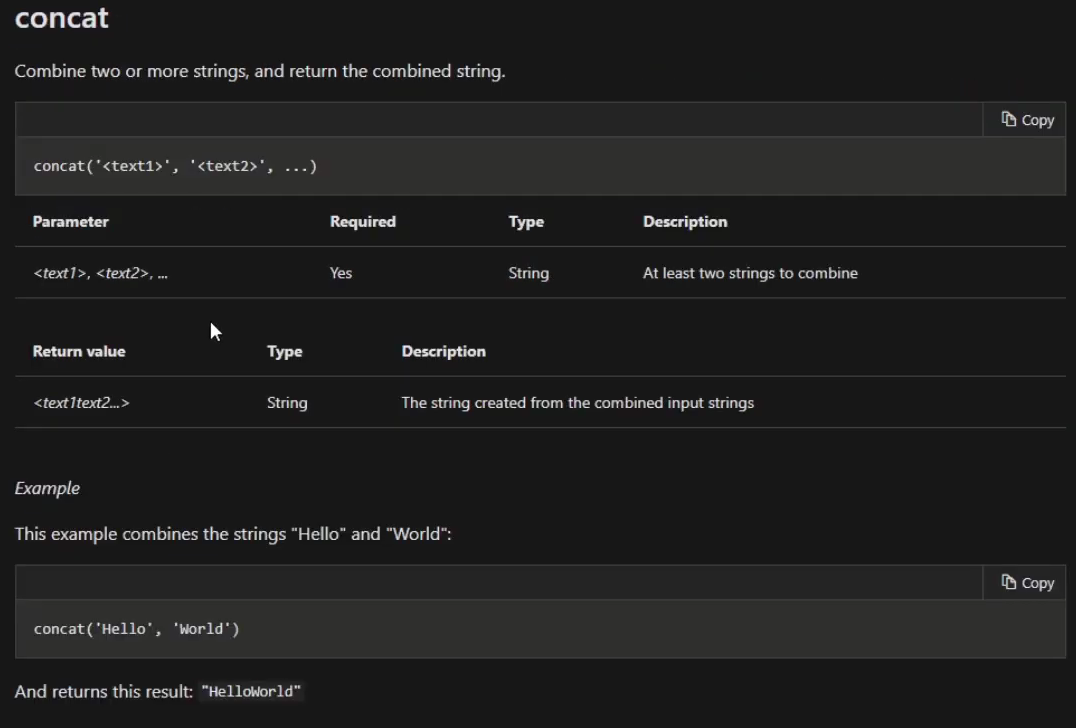Click the "Type" header in the parameter table
The height and width of the screenshot is (728, 1076).
(526, 222)
